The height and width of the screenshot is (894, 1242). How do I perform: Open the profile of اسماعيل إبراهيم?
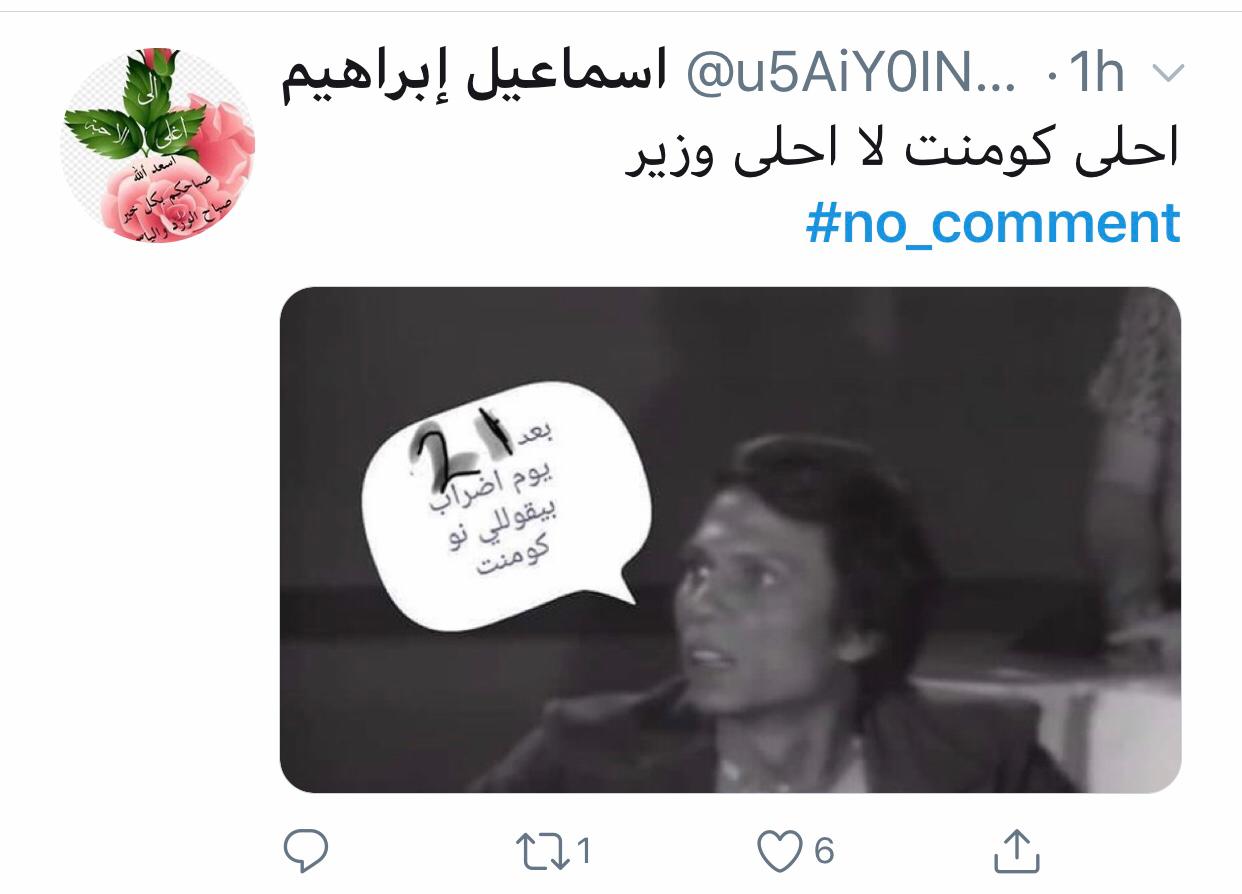pyautogui.click(x=473, y=73)
